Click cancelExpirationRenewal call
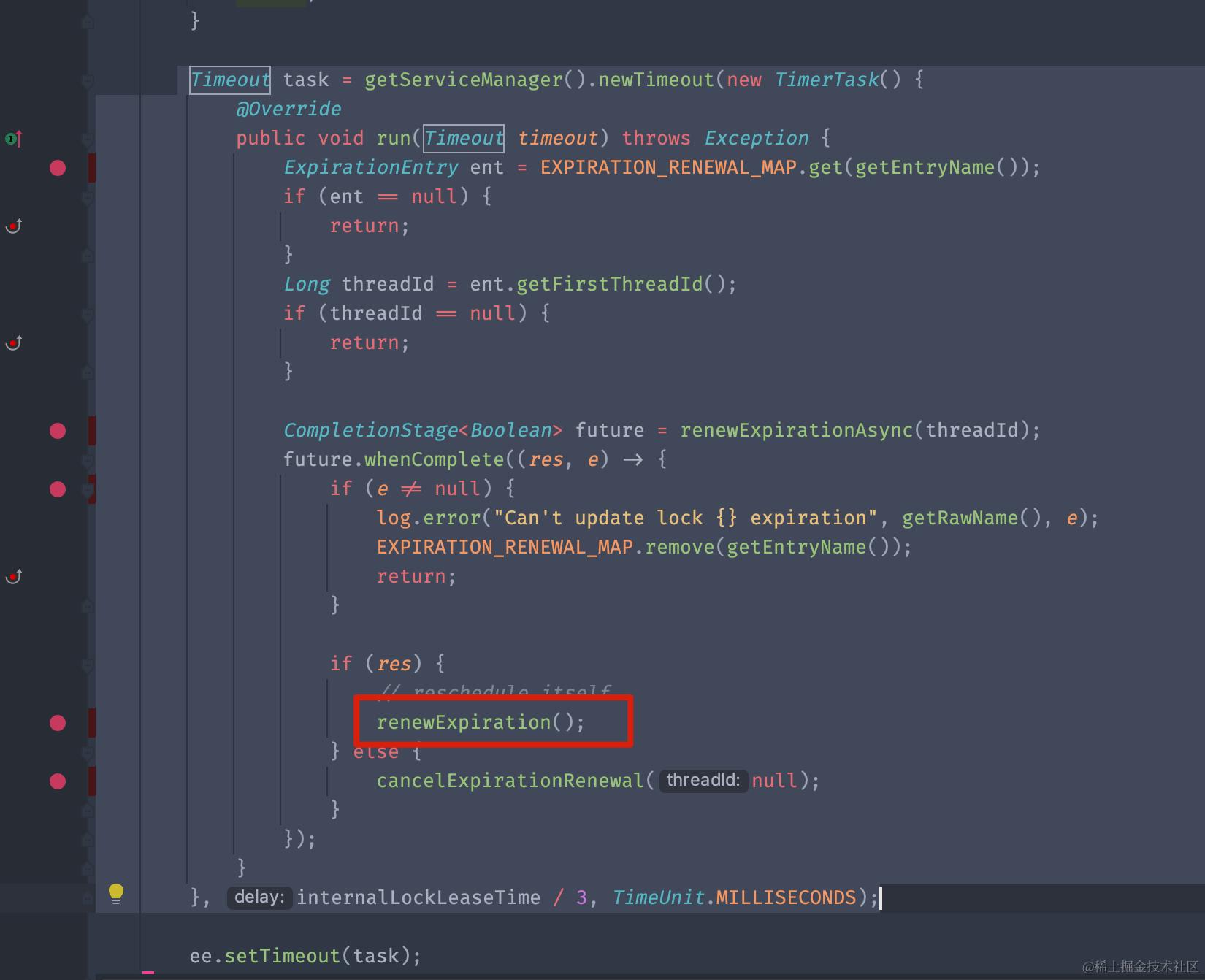Viewport: 1205px width, 980px height. tap(510, 781)
